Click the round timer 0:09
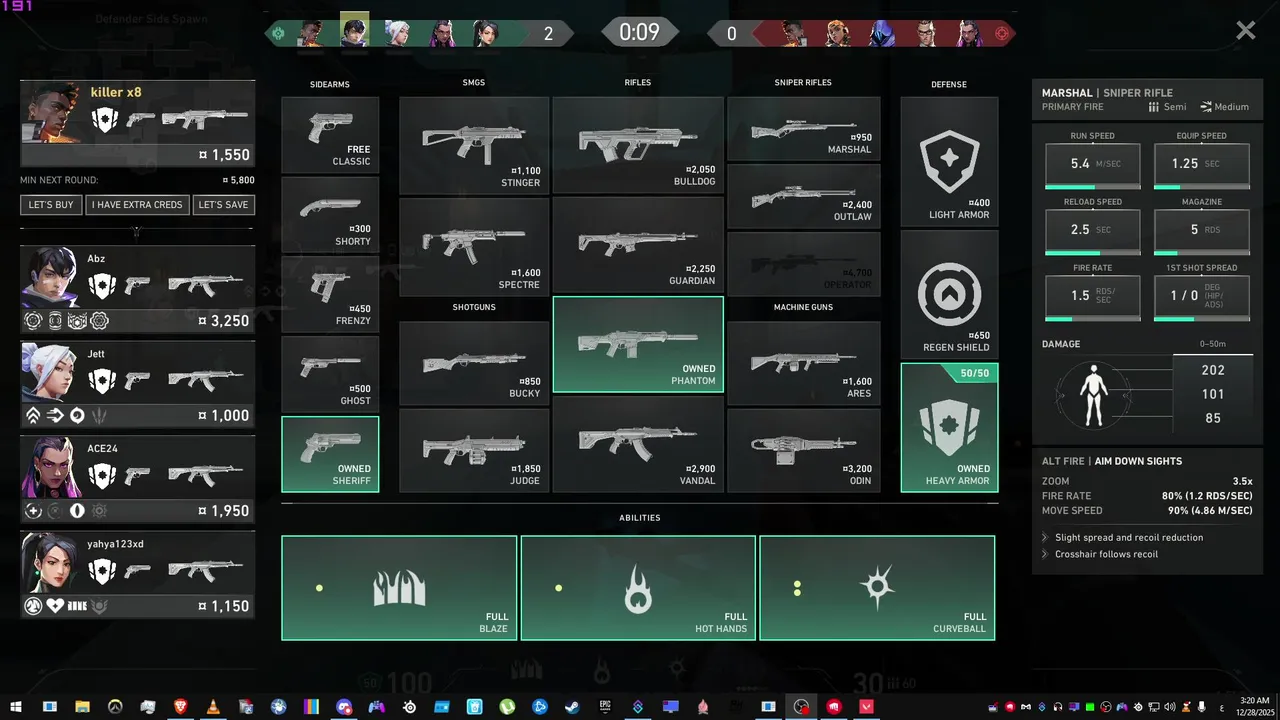 pyautogui.click(x=639, y=32)
